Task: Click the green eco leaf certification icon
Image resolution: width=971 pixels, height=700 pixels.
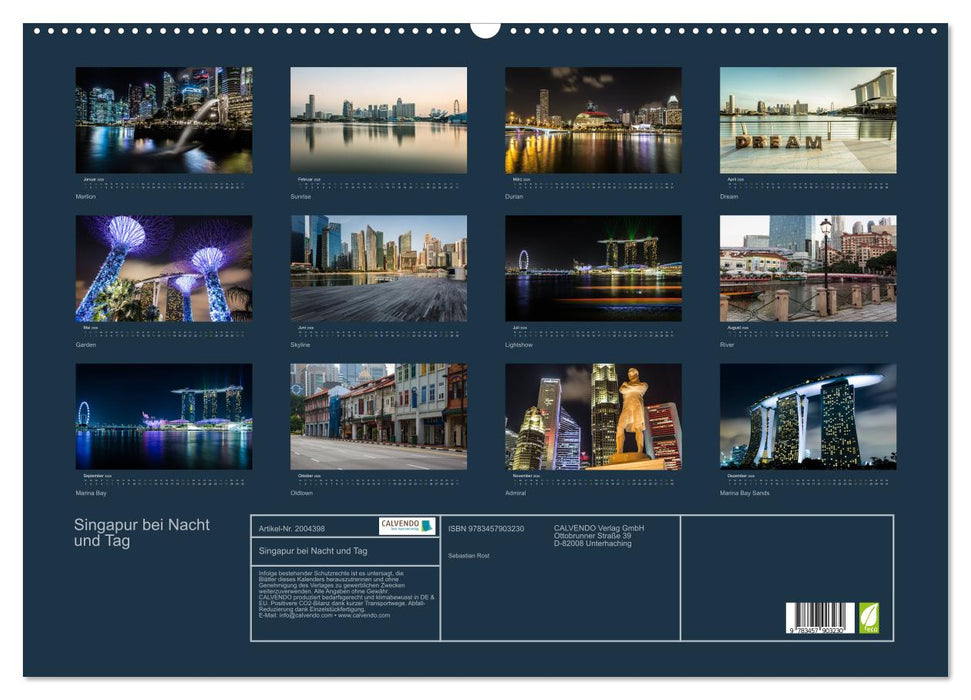Action: 869,617
